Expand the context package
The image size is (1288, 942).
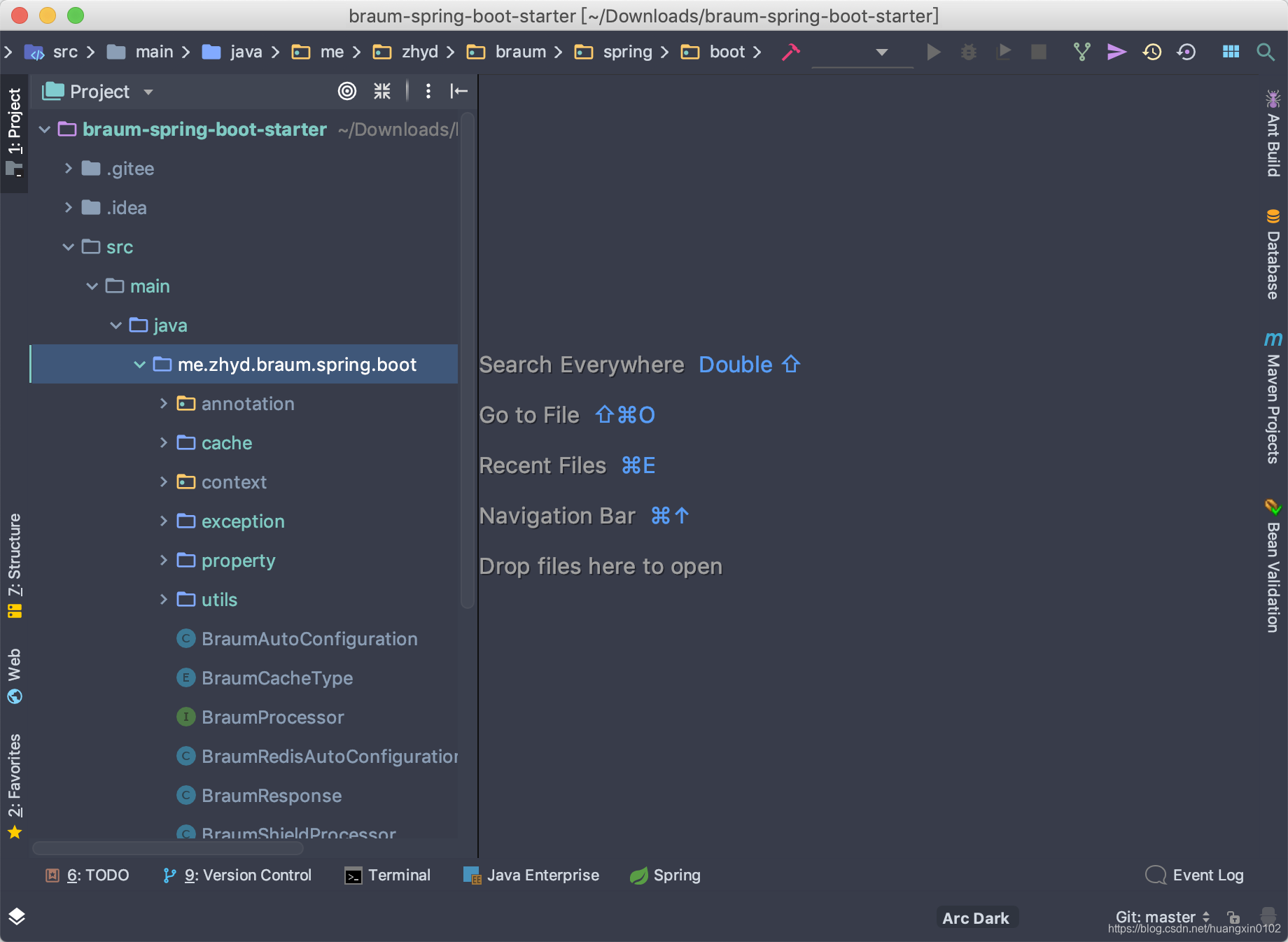(163, 482)
